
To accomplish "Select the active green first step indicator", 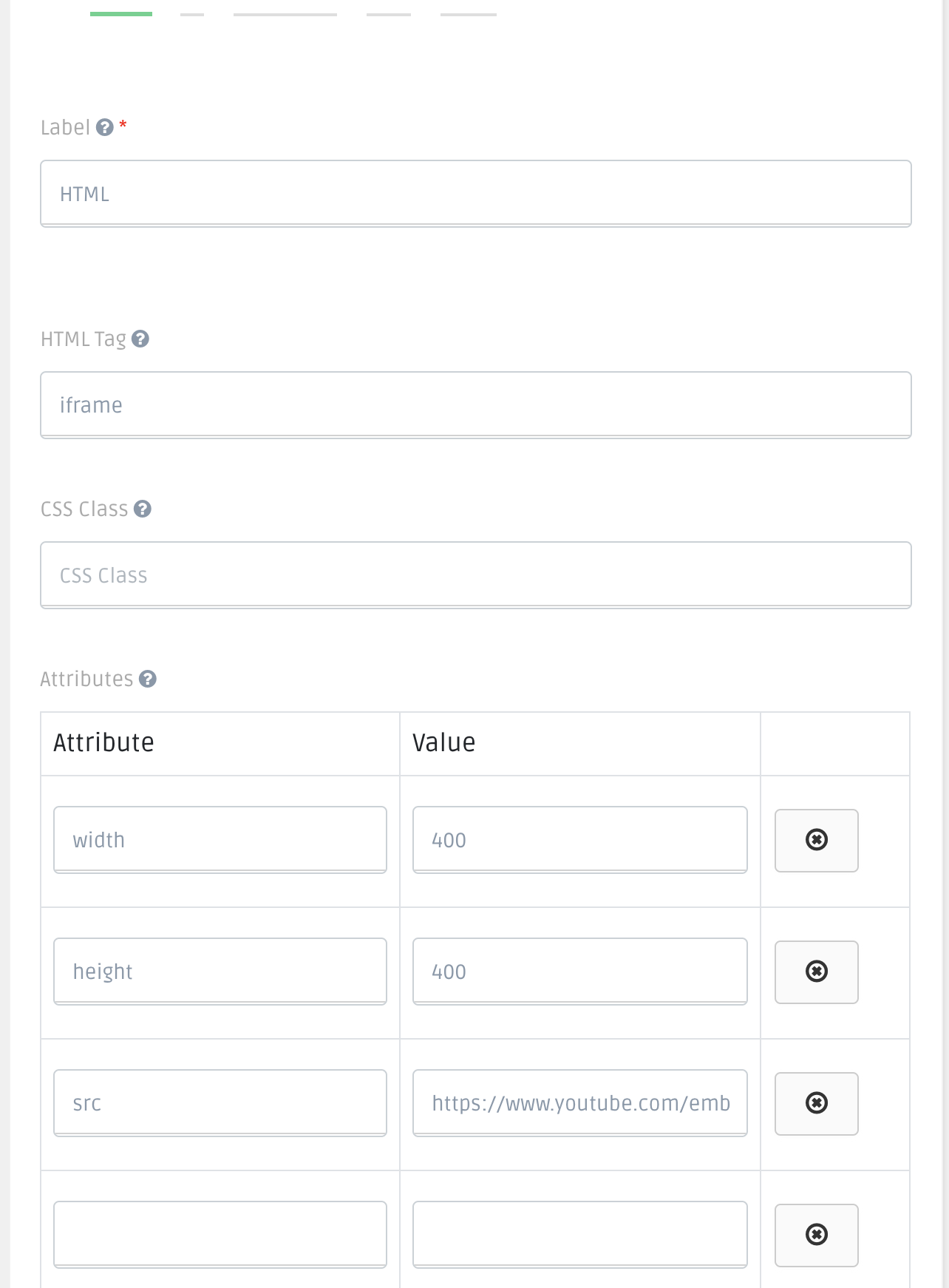I will click(120, 12).
